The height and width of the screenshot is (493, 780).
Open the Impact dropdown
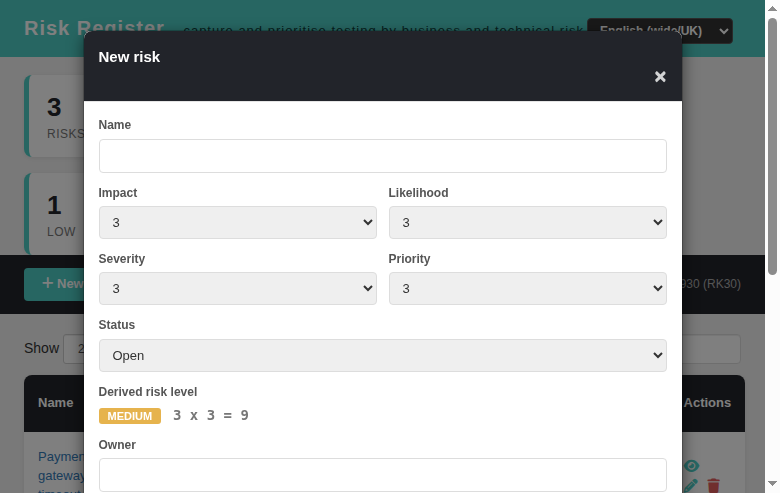coord(238,222)
